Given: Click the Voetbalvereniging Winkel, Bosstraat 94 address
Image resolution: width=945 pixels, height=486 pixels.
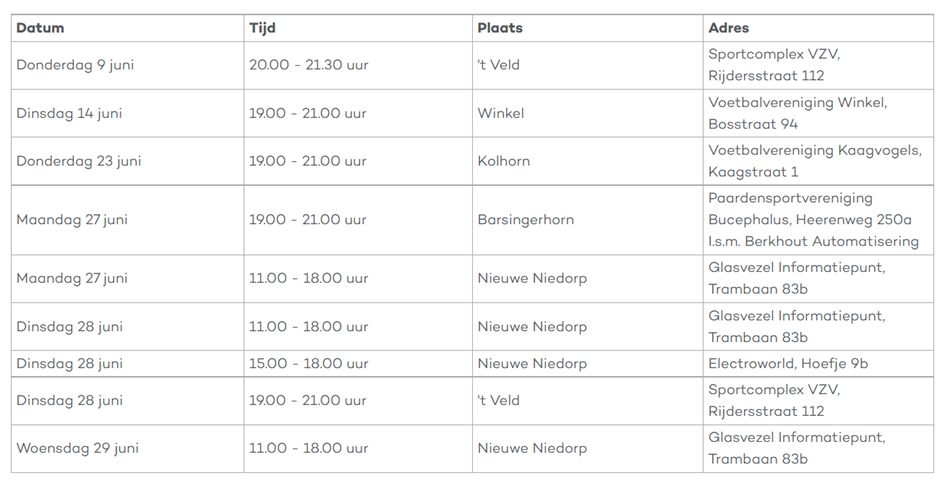Looking at the screenshot, I should coord(797,113).
